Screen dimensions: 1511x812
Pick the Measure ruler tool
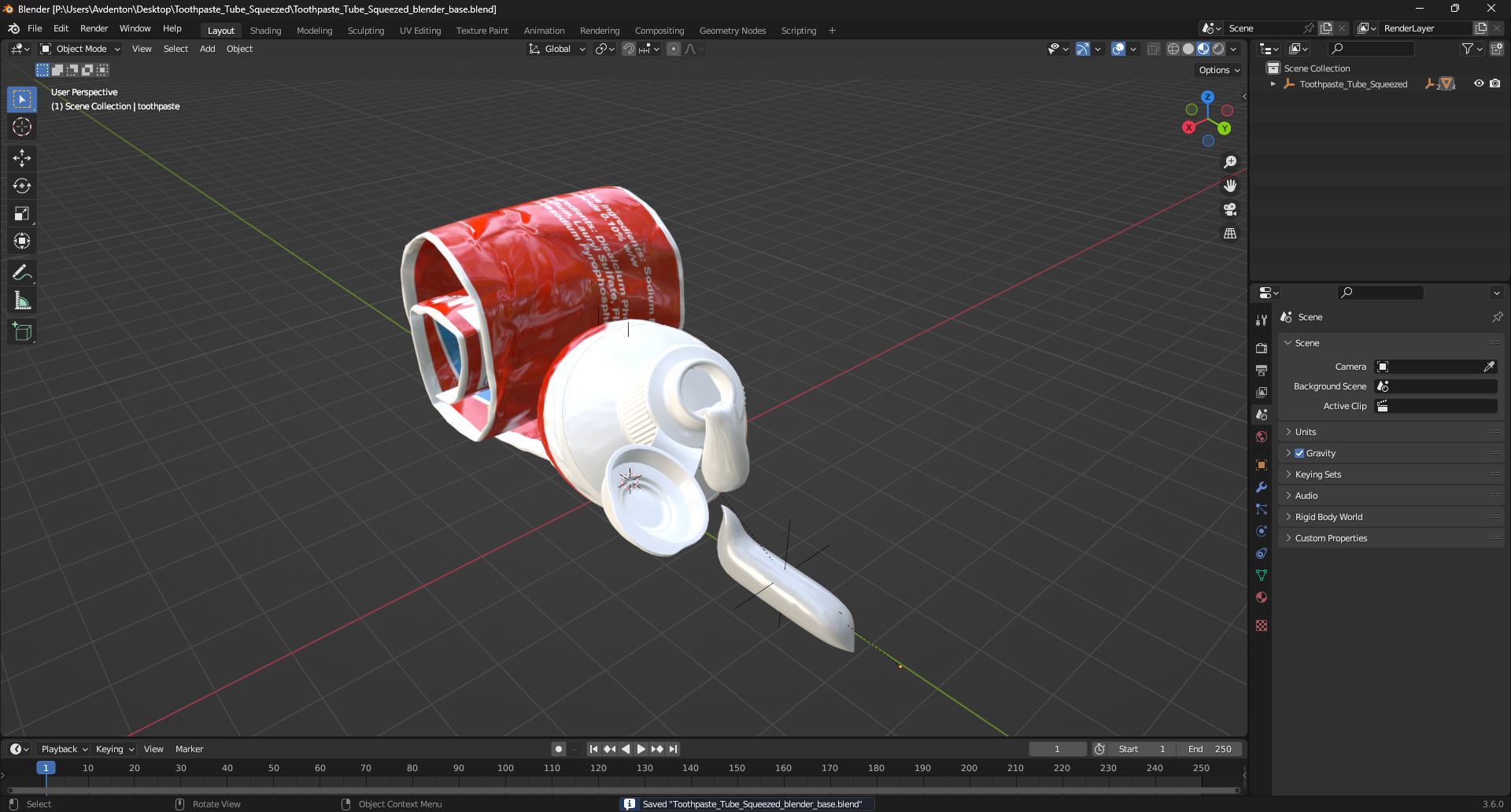pyautogui.click(x=22, y=301)
